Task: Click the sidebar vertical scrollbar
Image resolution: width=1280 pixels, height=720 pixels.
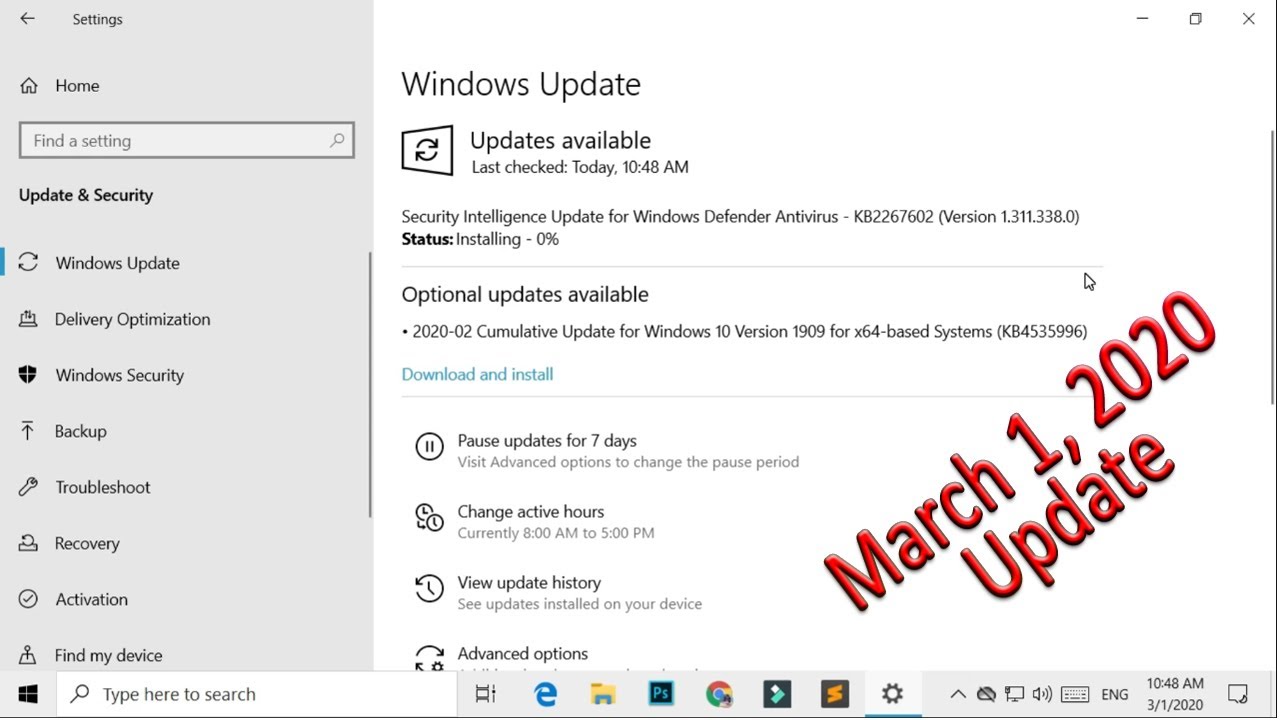Action: tap(370, 385)
